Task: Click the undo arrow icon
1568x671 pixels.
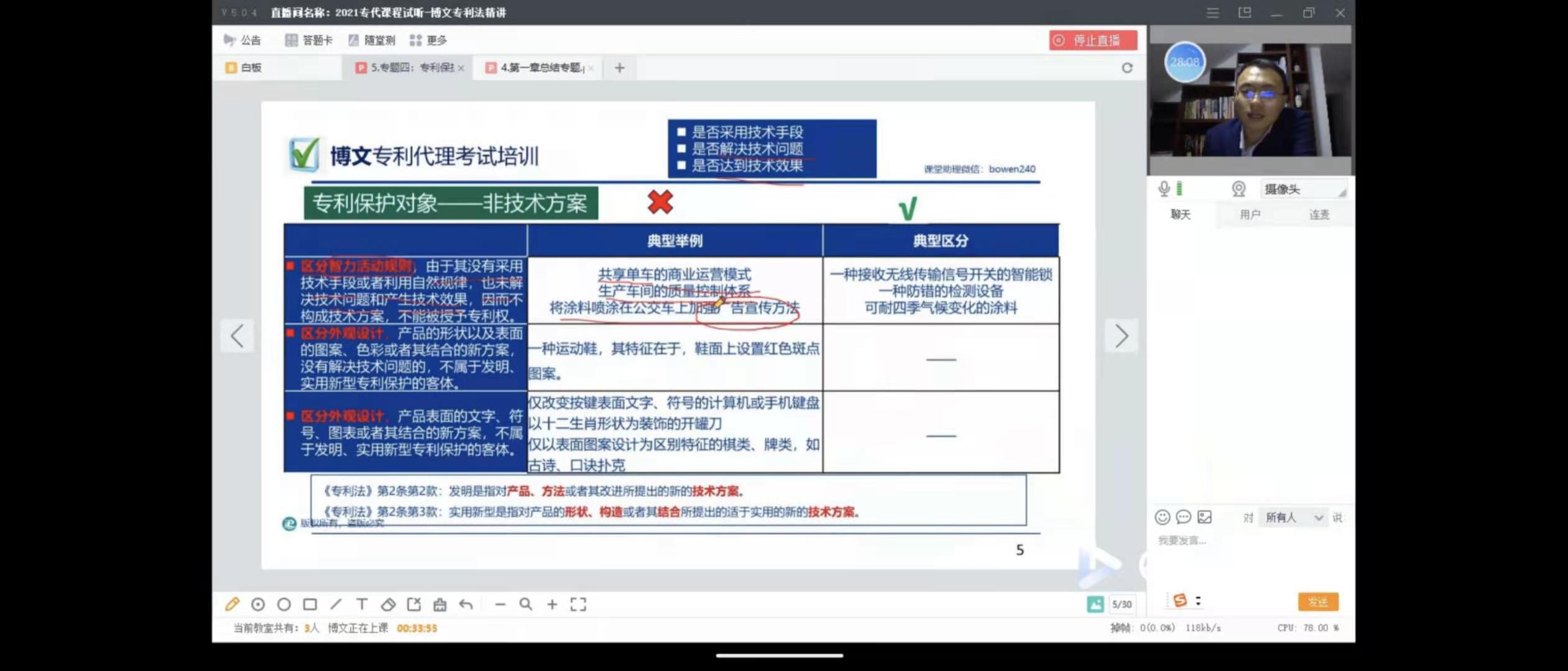Action: tap(466, 604)
